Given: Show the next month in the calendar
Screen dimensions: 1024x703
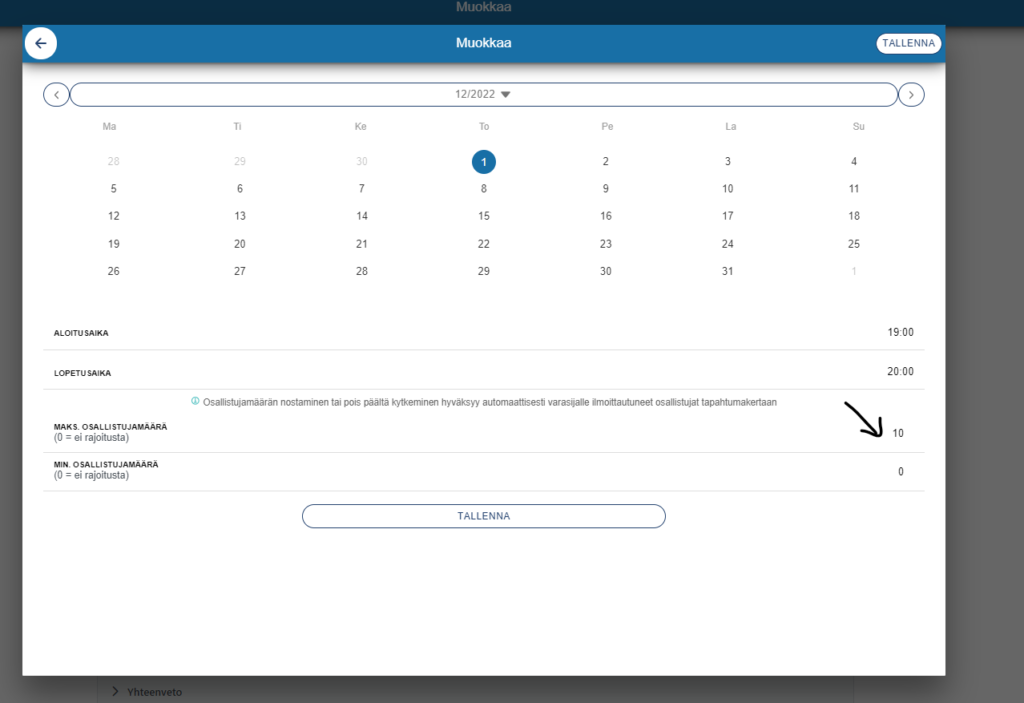Looking at the screenshot, I should [911, 95].
